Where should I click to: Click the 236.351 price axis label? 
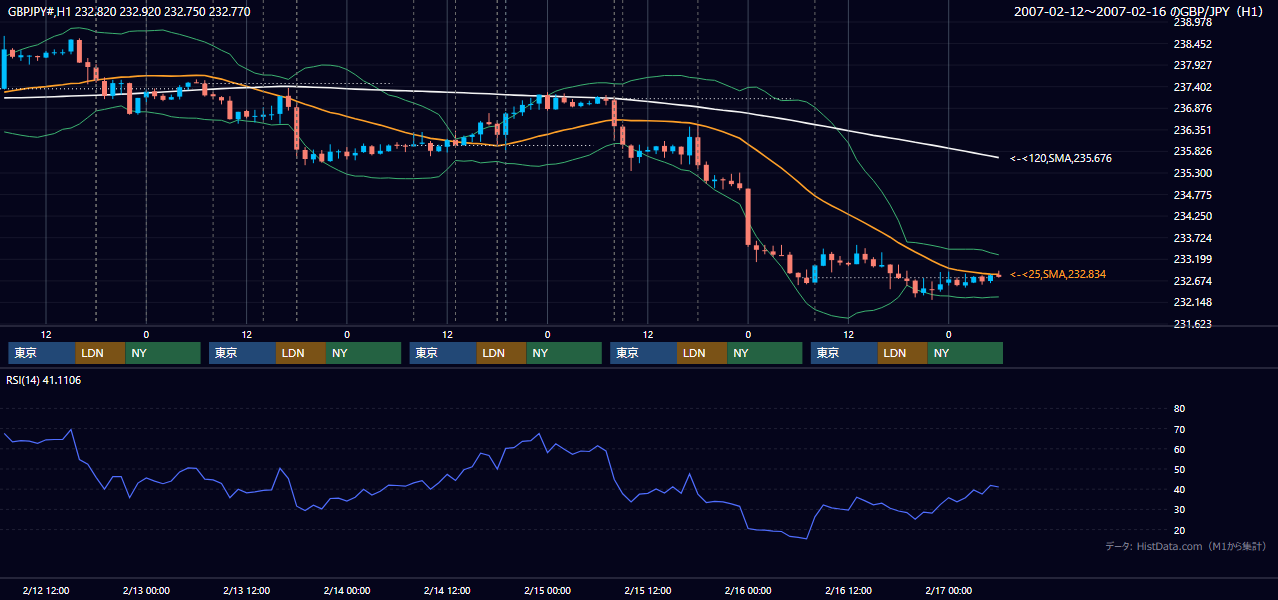[x=1192, y=130]
